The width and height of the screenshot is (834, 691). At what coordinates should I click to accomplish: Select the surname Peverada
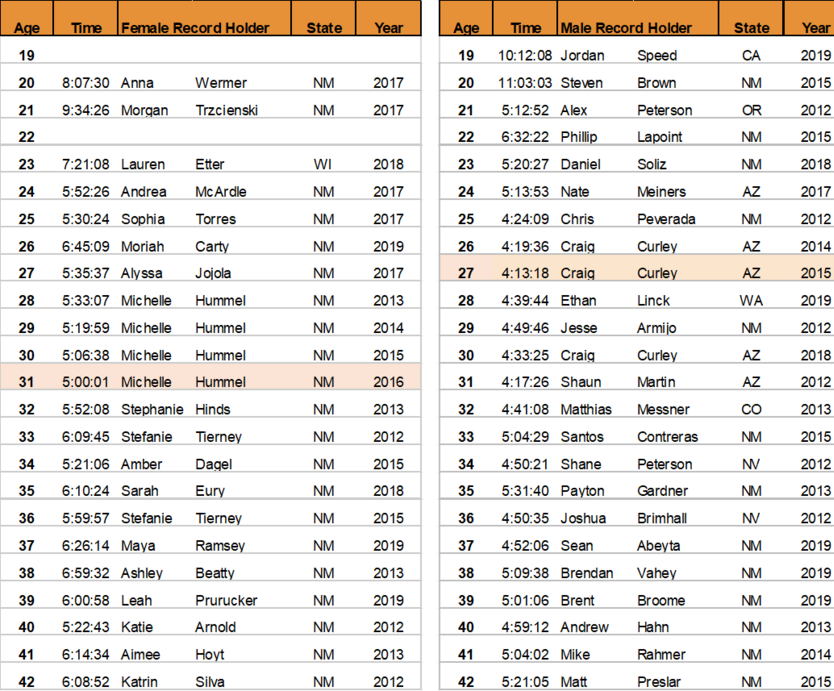point(666,219)
